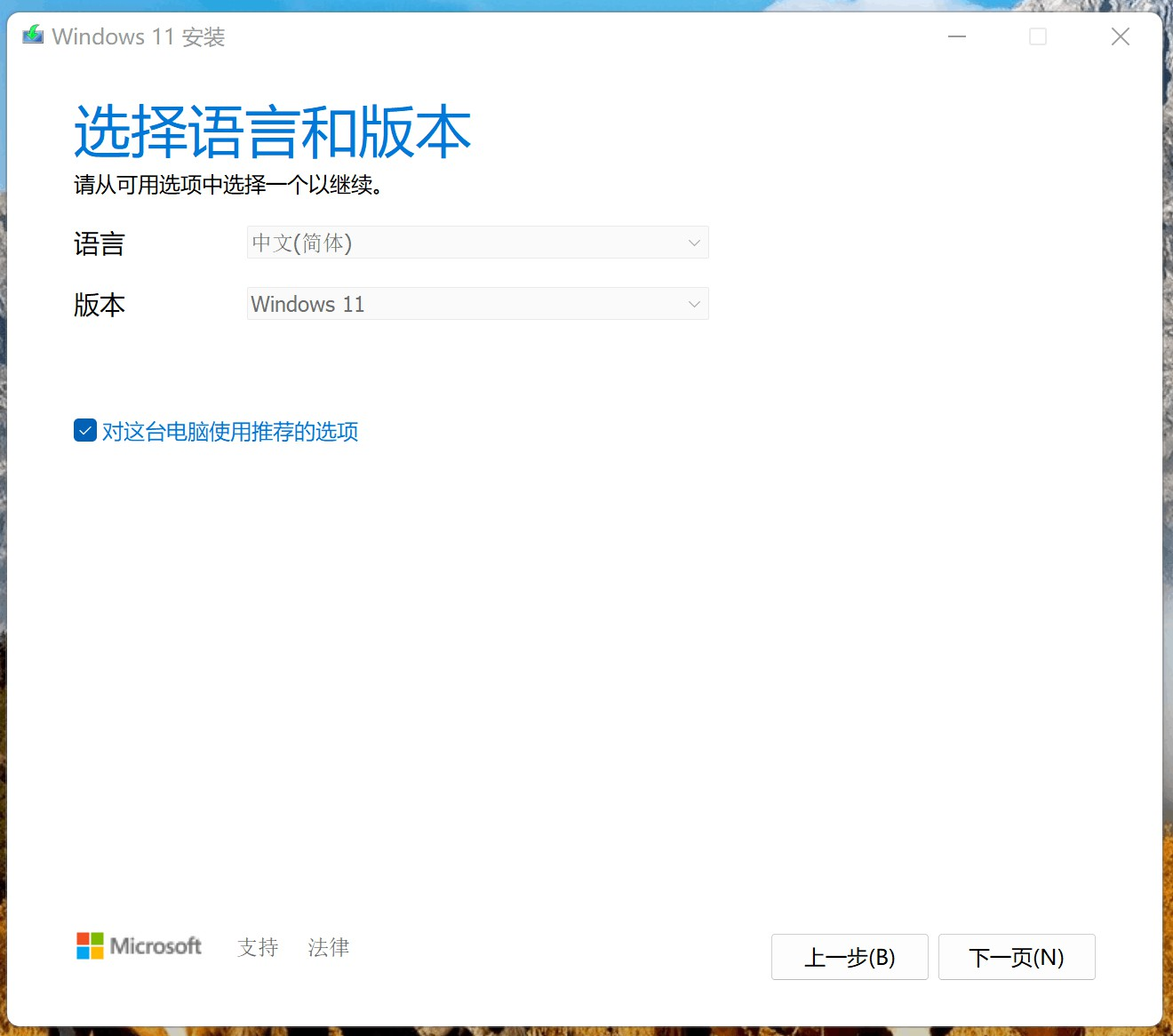Minimize the Windows 11 安装 window

coord(957,36)
